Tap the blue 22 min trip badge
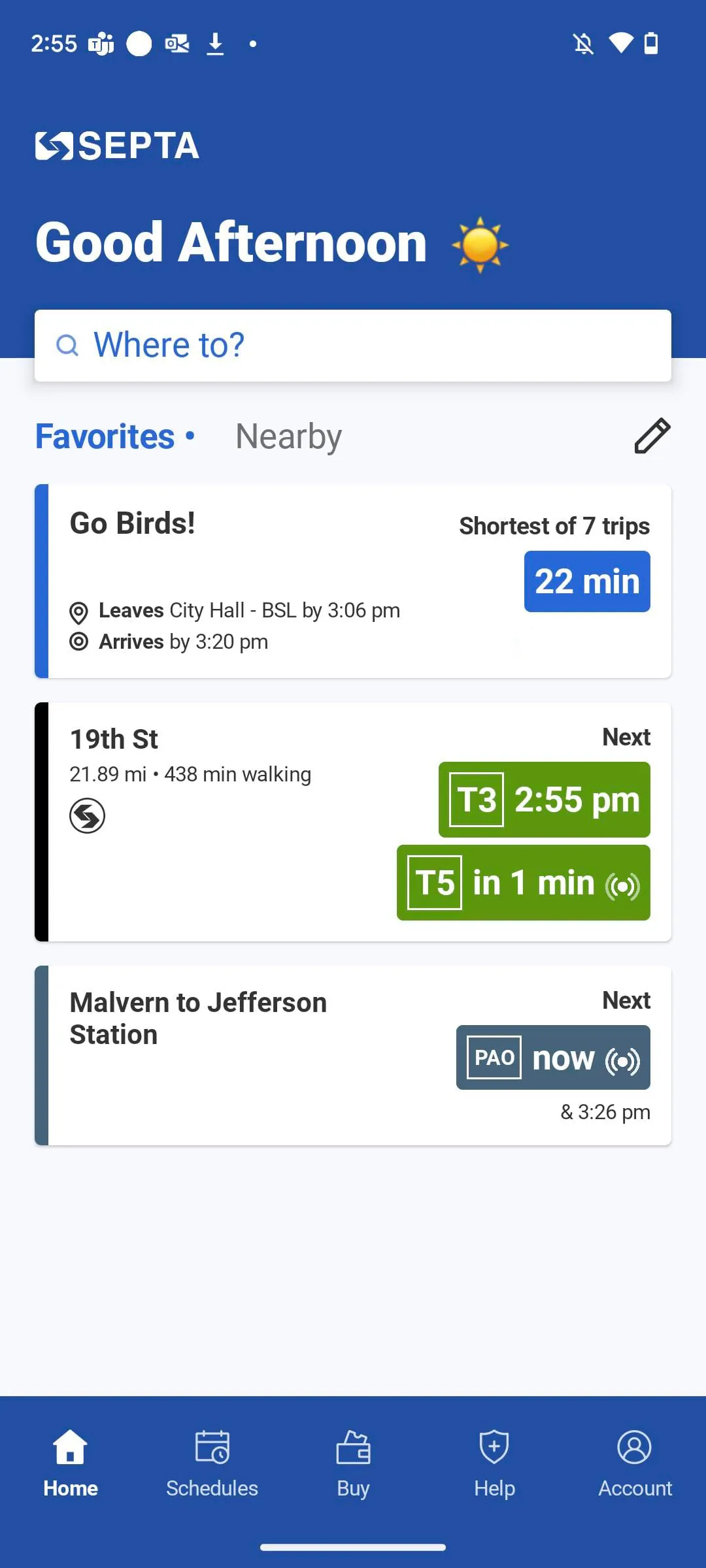Image resolution: width=706 pixels, height=1568 pixels. [586, 581]
